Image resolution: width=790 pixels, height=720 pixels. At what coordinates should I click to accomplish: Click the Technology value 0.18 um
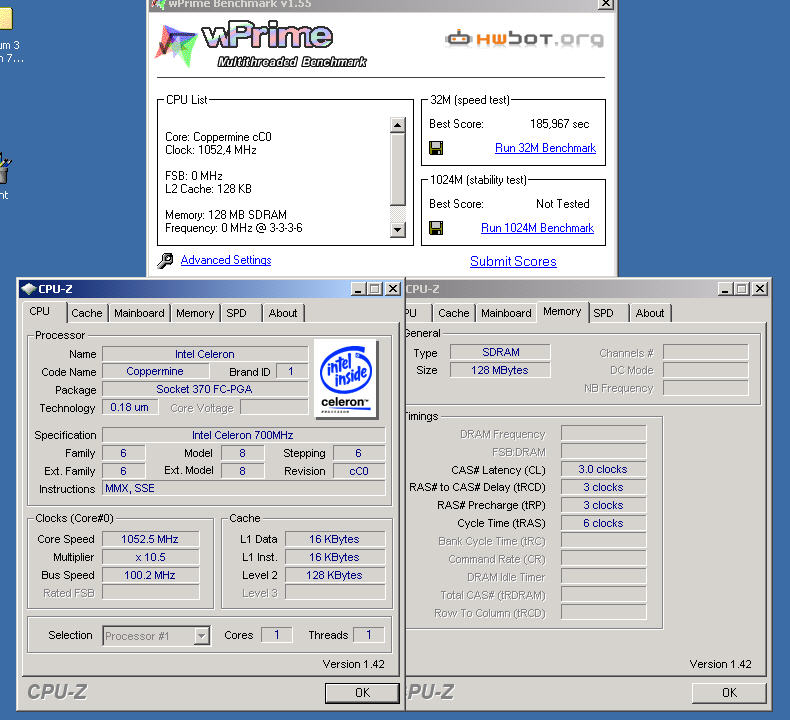pos(130,407)
